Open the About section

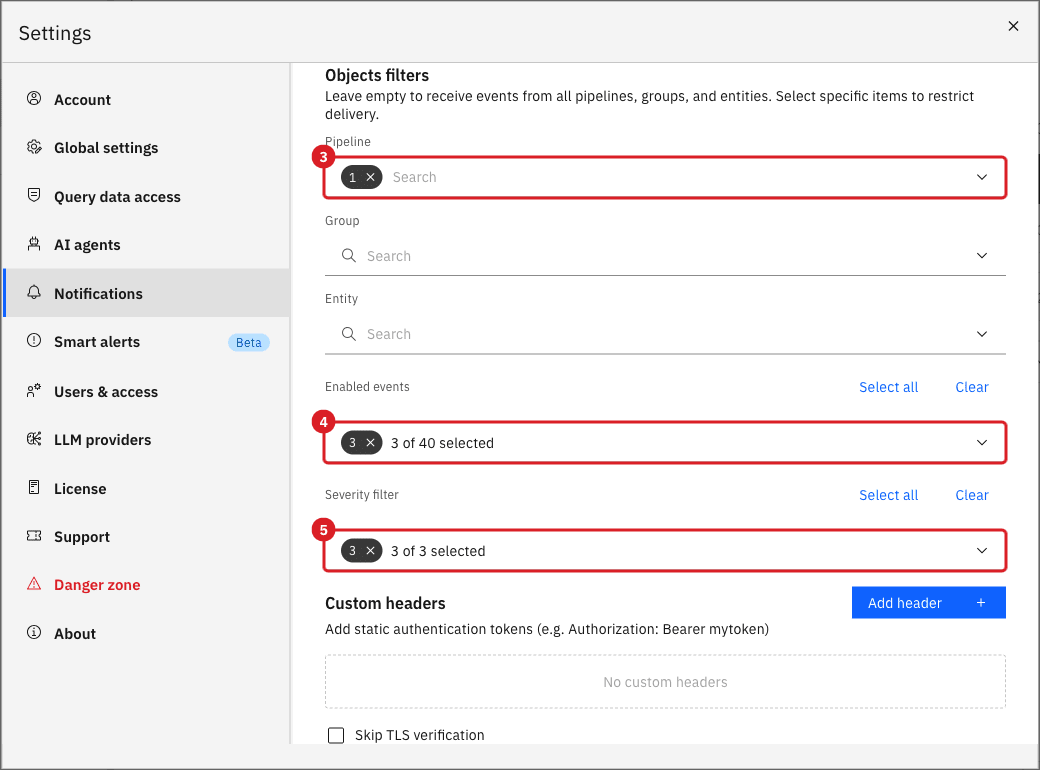pos(147,633)
